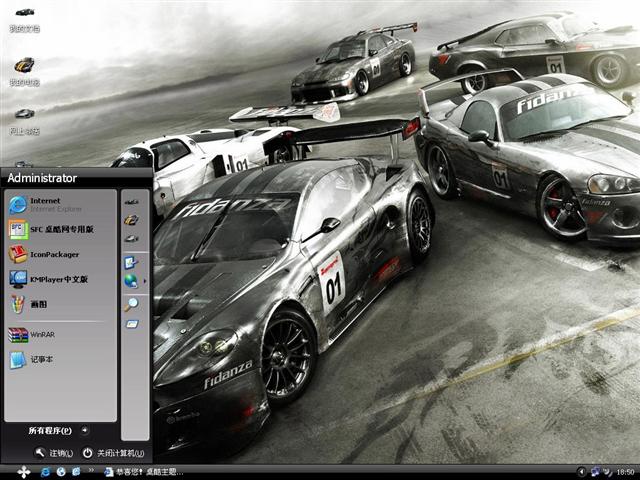Image resolution: width=640 pixels, height=480 pixels.
Task: Select the orange car desktop icon
Action: (x=24, y=72)
